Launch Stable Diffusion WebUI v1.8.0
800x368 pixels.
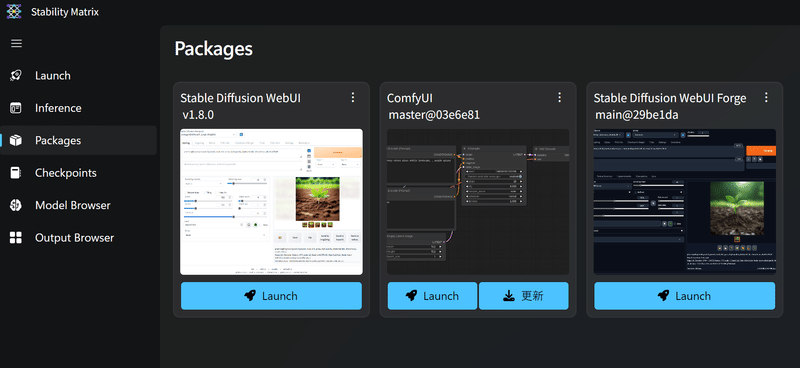point(271,296)
